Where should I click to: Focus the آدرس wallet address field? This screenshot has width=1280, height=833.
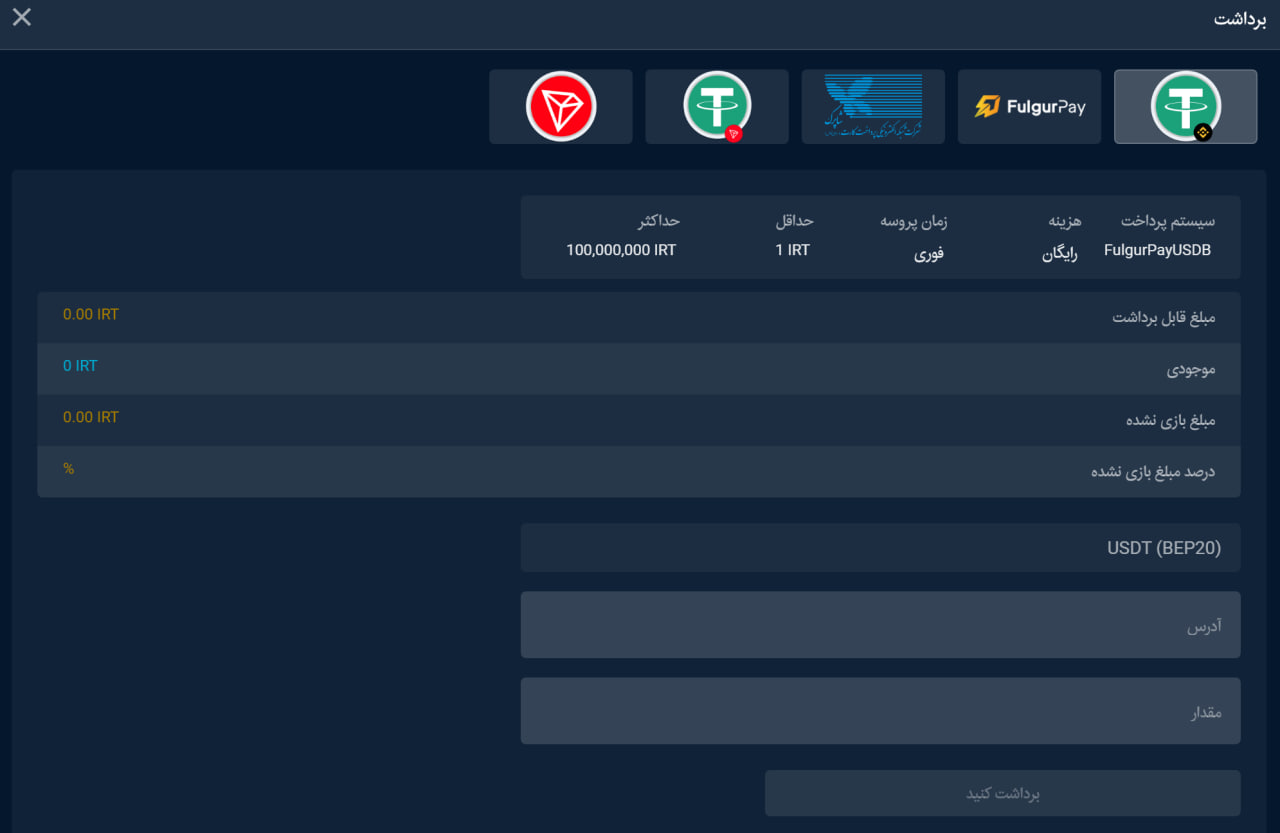tap(880, 625)
